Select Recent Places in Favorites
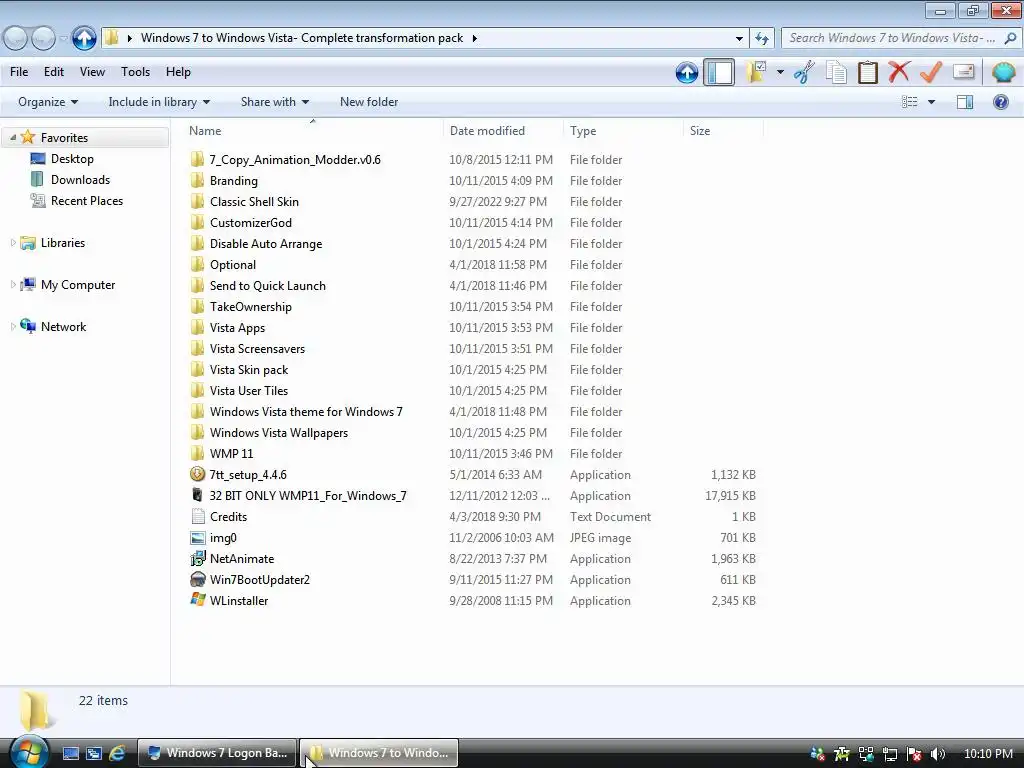The height and width of the screenshot is (768, 1024). [77, 200]
